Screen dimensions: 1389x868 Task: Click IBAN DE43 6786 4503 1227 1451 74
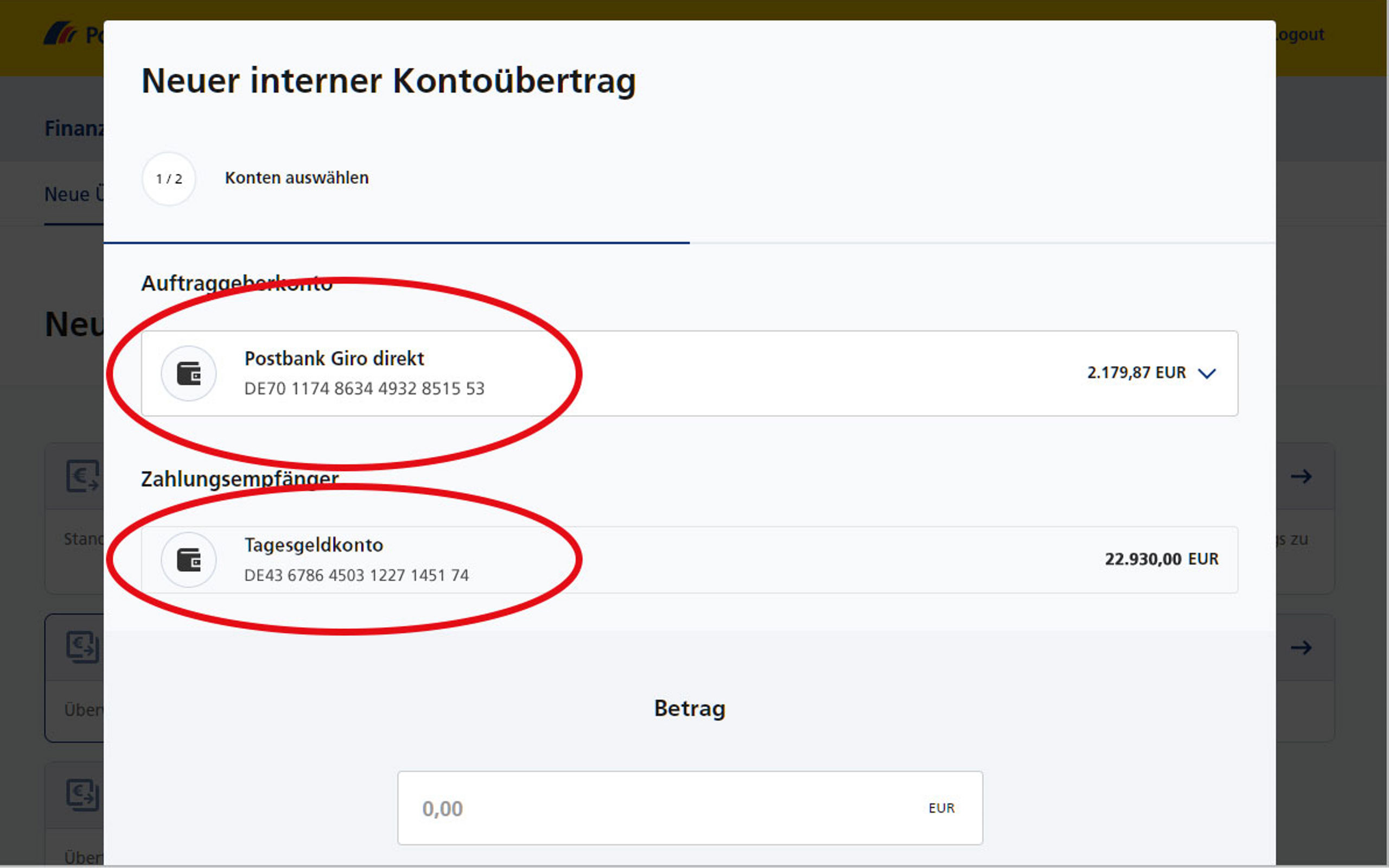point(356,575)
